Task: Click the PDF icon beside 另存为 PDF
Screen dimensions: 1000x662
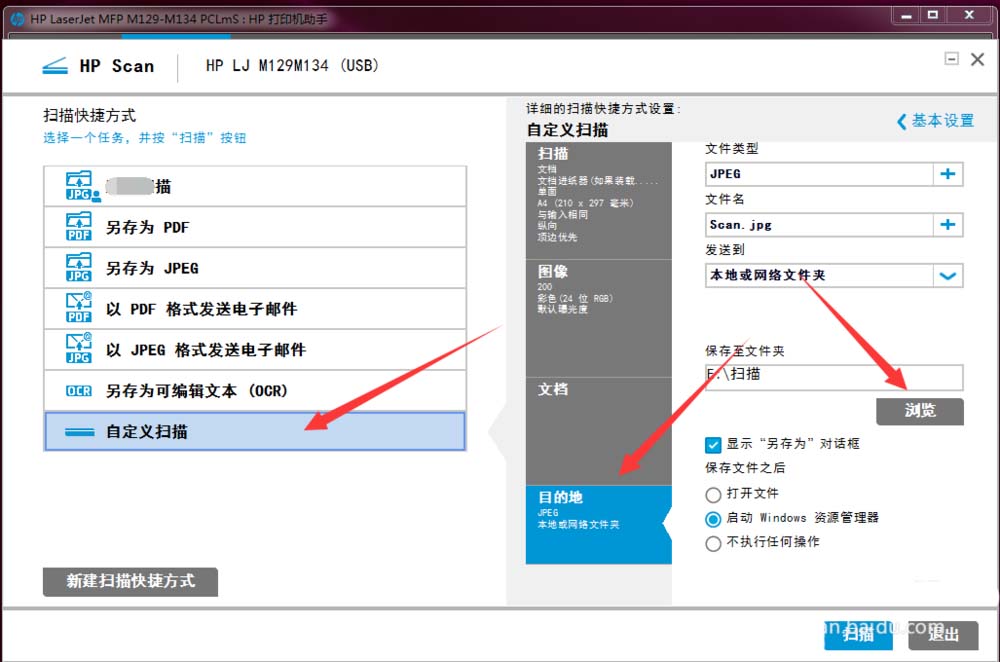Action: pos(79,227)
